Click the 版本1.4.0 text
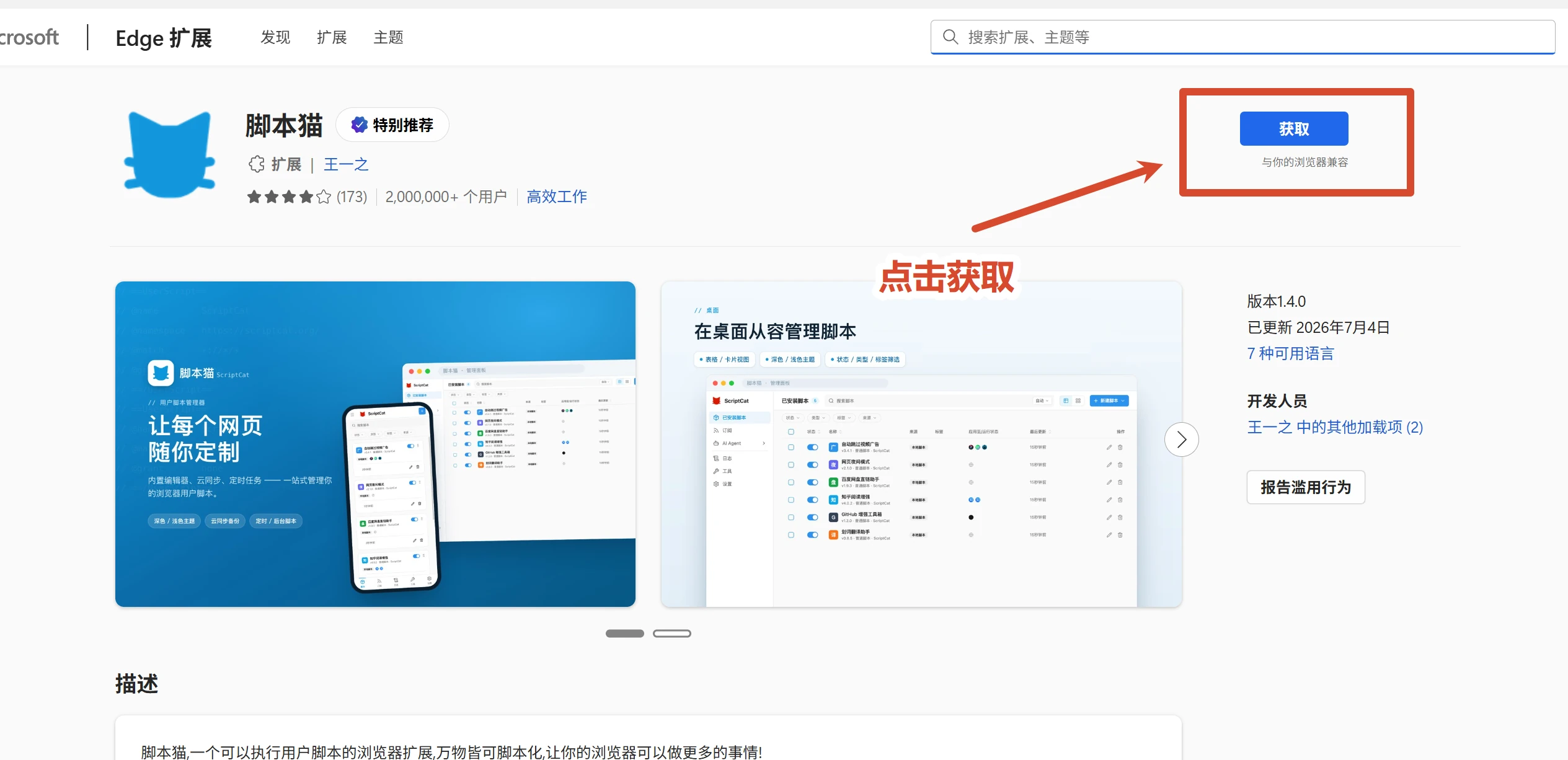This screenshot has height=760, width=1568. pos(1276,301)
